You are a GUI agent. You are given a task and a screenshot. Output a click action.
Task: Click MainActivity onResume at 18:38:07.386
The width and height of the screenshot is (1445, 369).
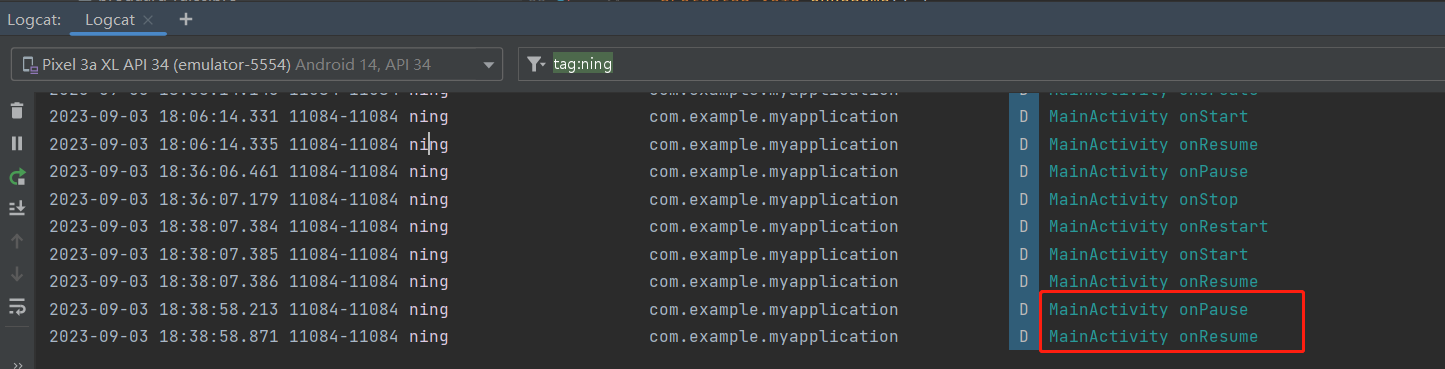point(1153,282)
